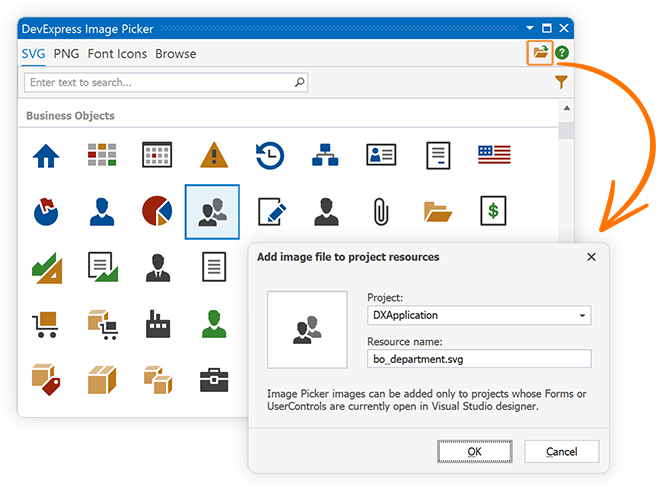The image size is (656, 490).
Task: Select the document note icon in first row
Action: click(438, 155)
